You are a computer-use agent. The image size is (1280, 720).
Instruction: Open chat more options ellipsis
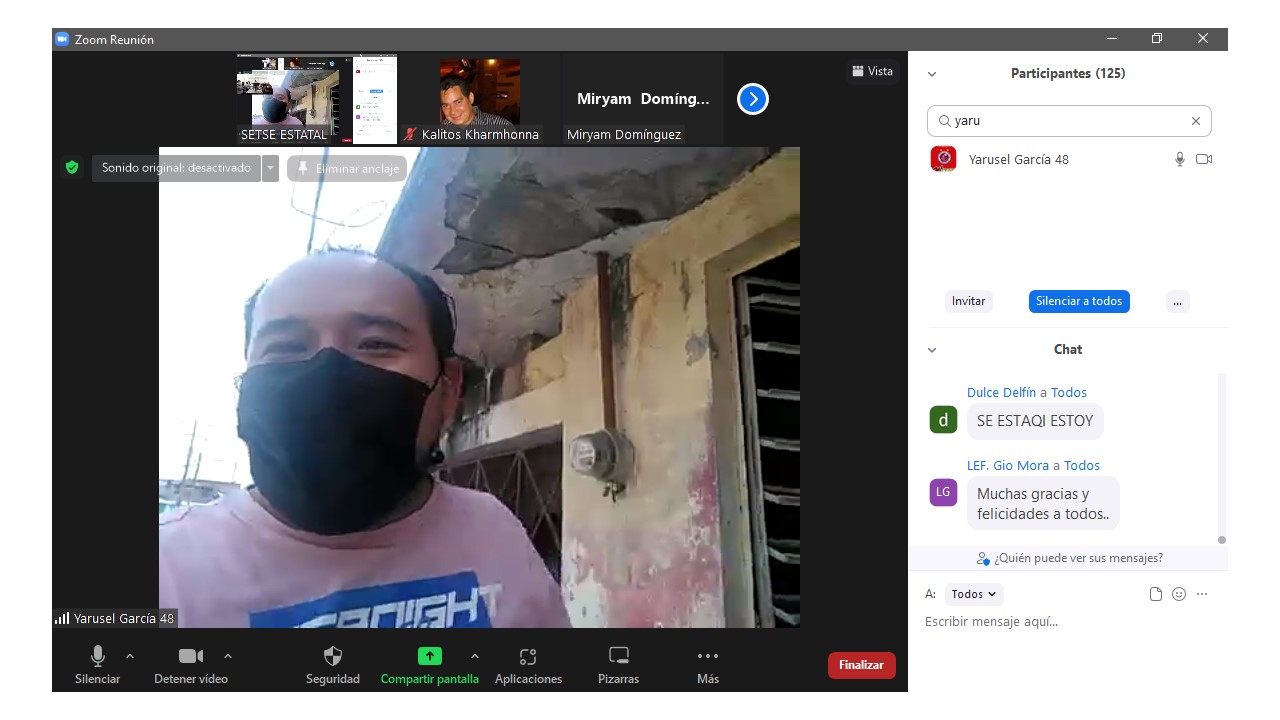1202,594
